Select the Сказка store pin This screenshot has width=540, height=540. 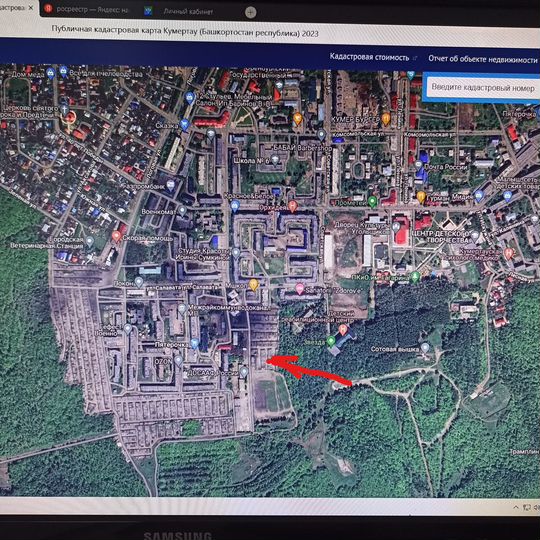tap(185, 125)
